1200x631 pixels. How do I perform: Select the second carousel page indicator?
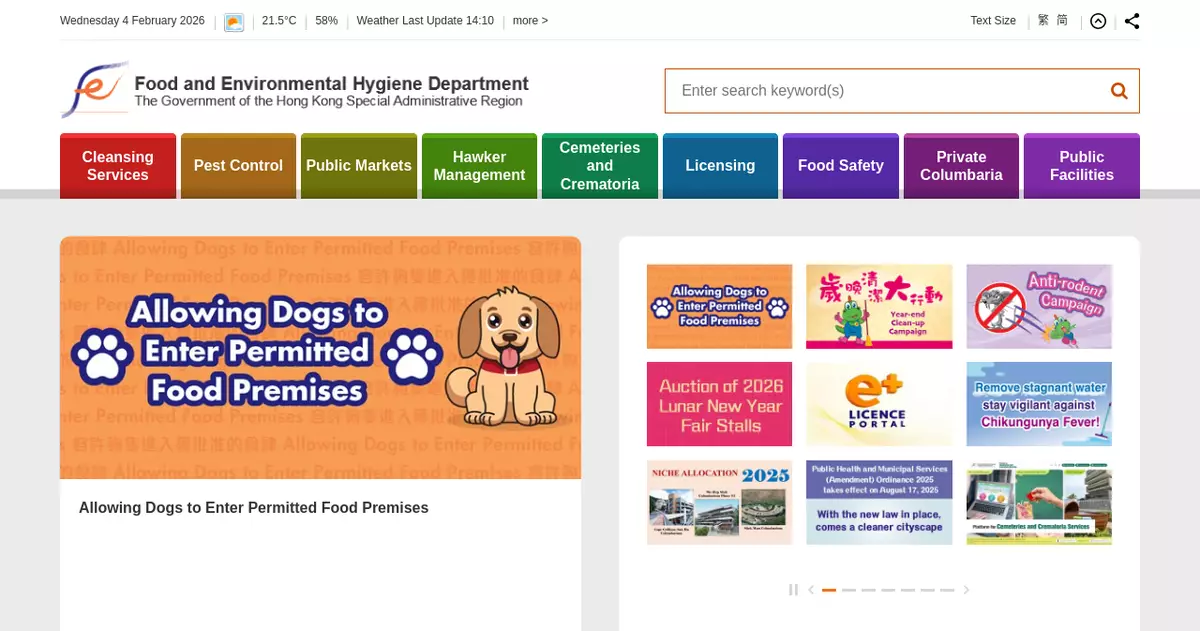[x=849, y=590]
